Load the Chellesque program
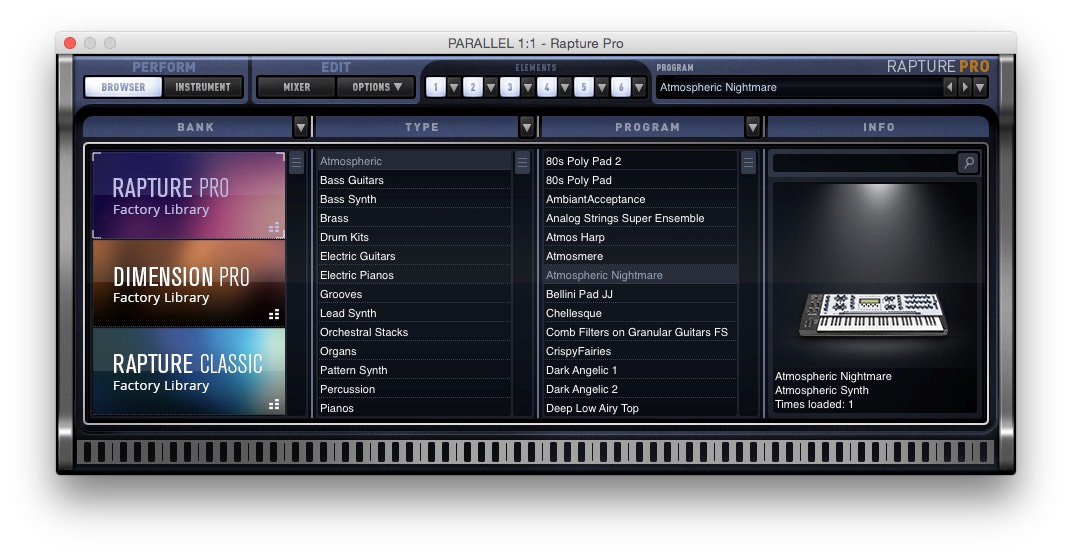1072x555 pixels. [x=640, y=314]
